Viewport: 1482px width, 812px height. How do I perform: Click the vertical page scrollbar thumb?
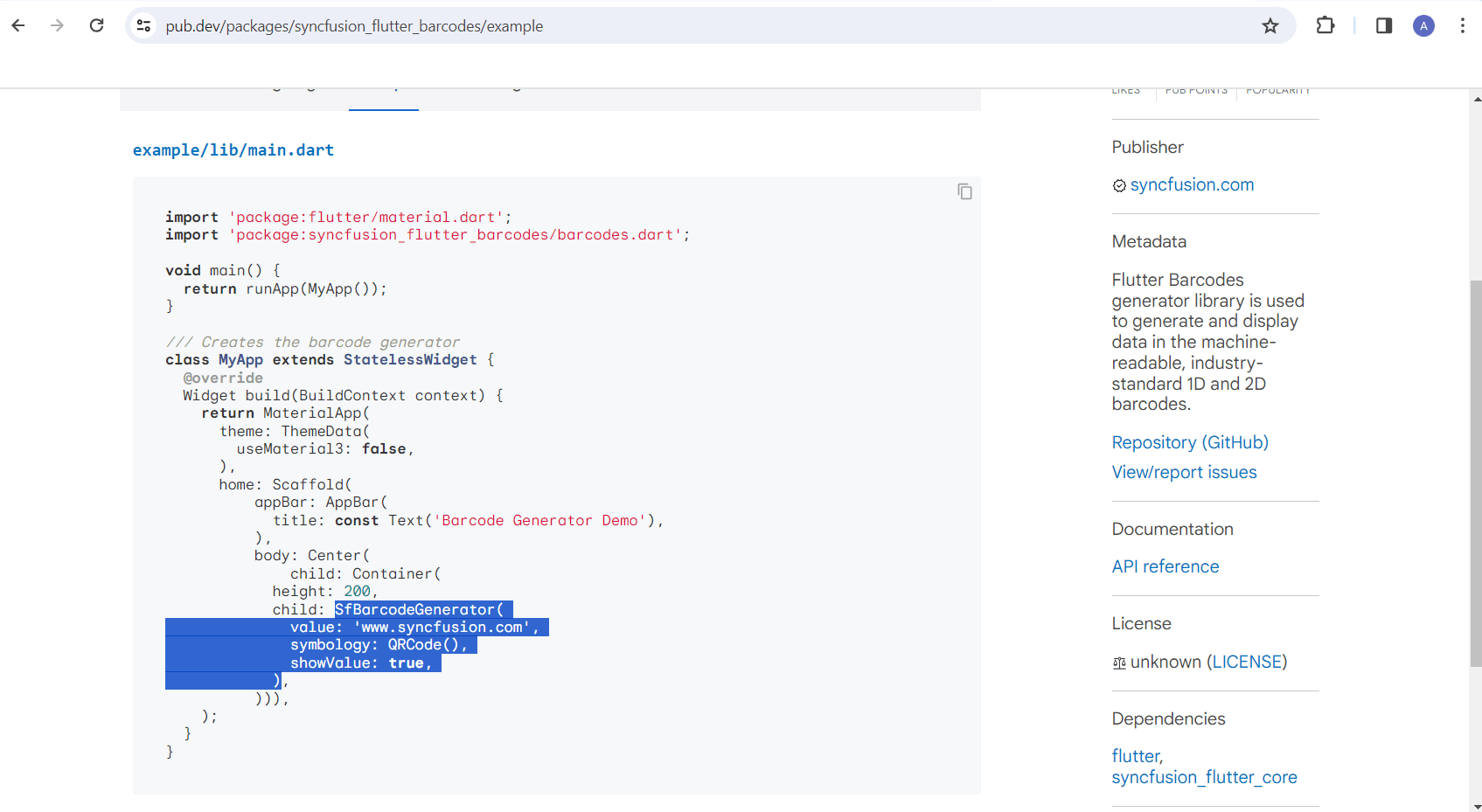pyautogui.click(x=1476, y=473)
